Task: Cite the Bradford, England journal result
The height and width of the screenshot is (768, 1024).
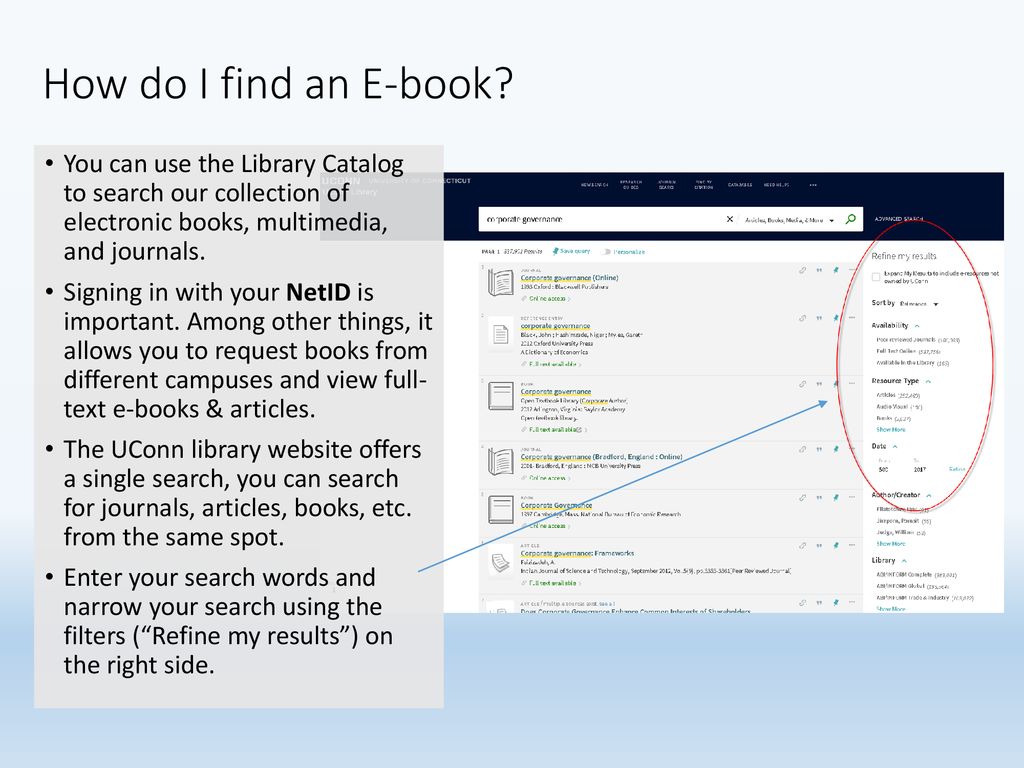Action: pyautogui.click(x=819, y=449)
